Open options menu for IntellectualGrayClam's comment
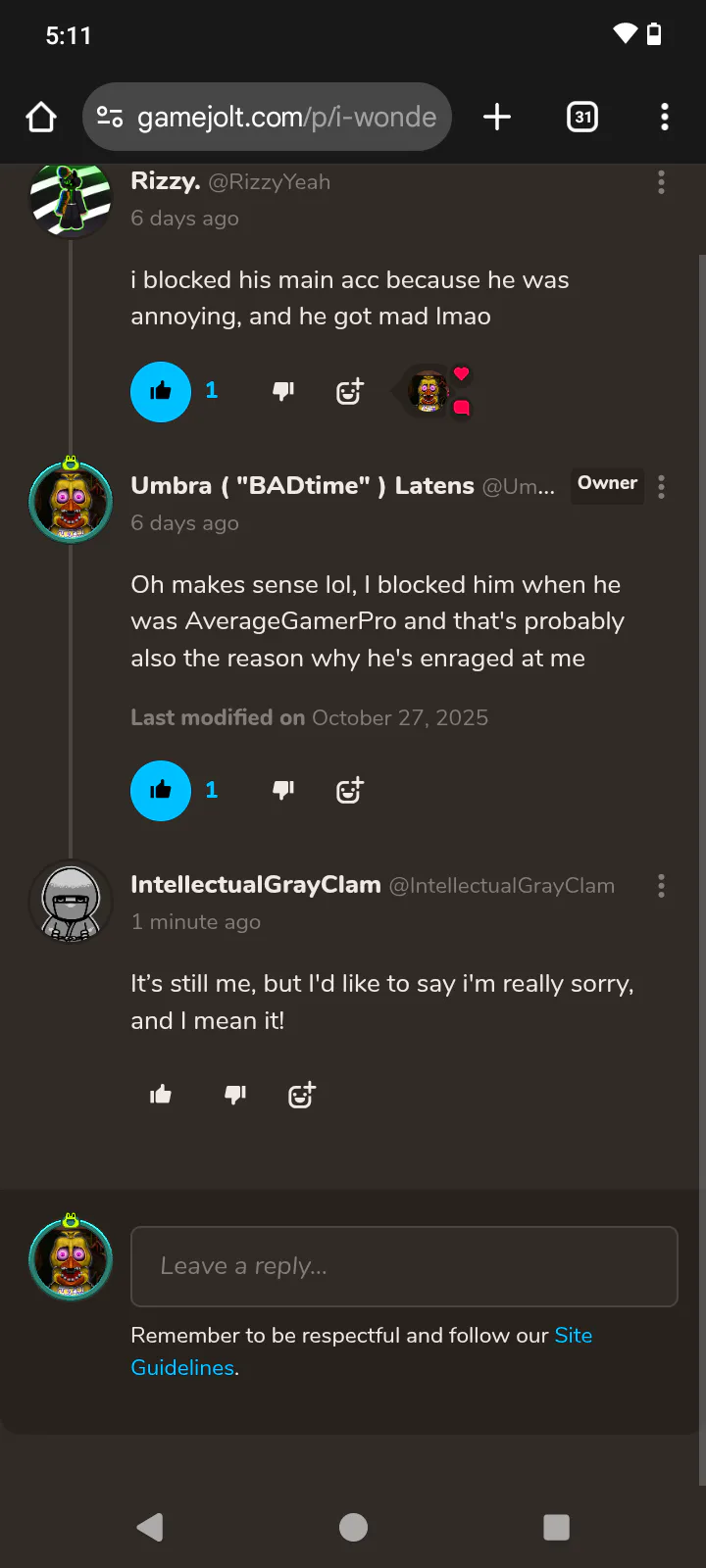The height and width of the screenshot is (1568, 706). tap(661, 886)
